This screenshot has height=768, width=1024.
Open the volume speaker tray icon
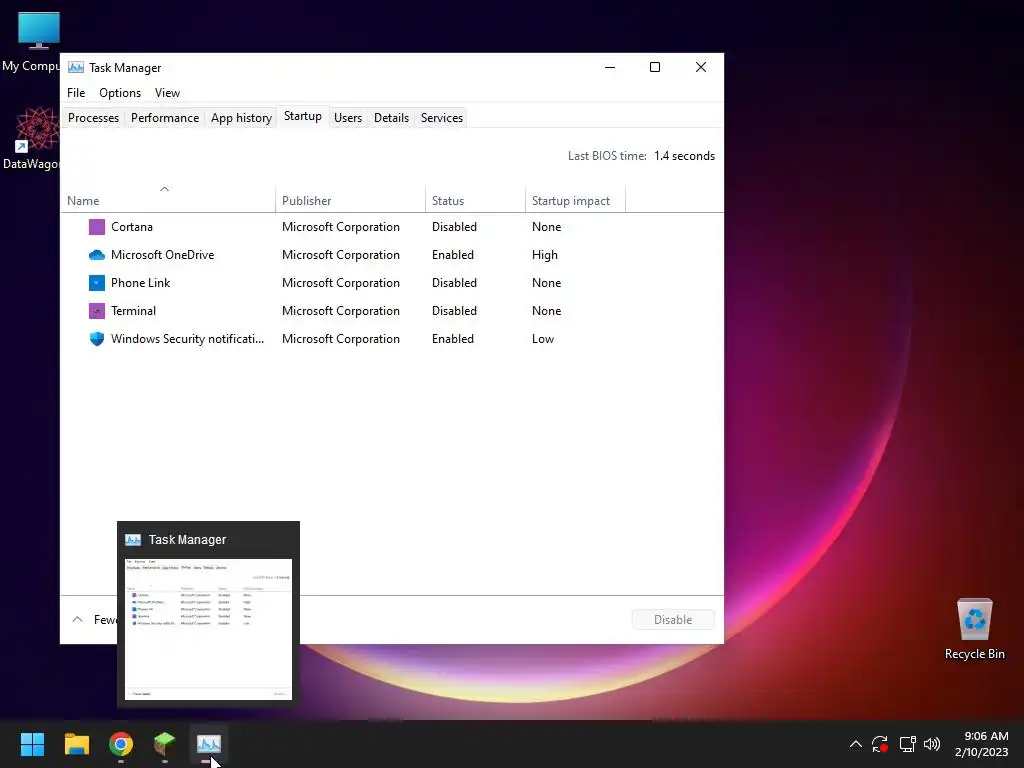(932, 744)
